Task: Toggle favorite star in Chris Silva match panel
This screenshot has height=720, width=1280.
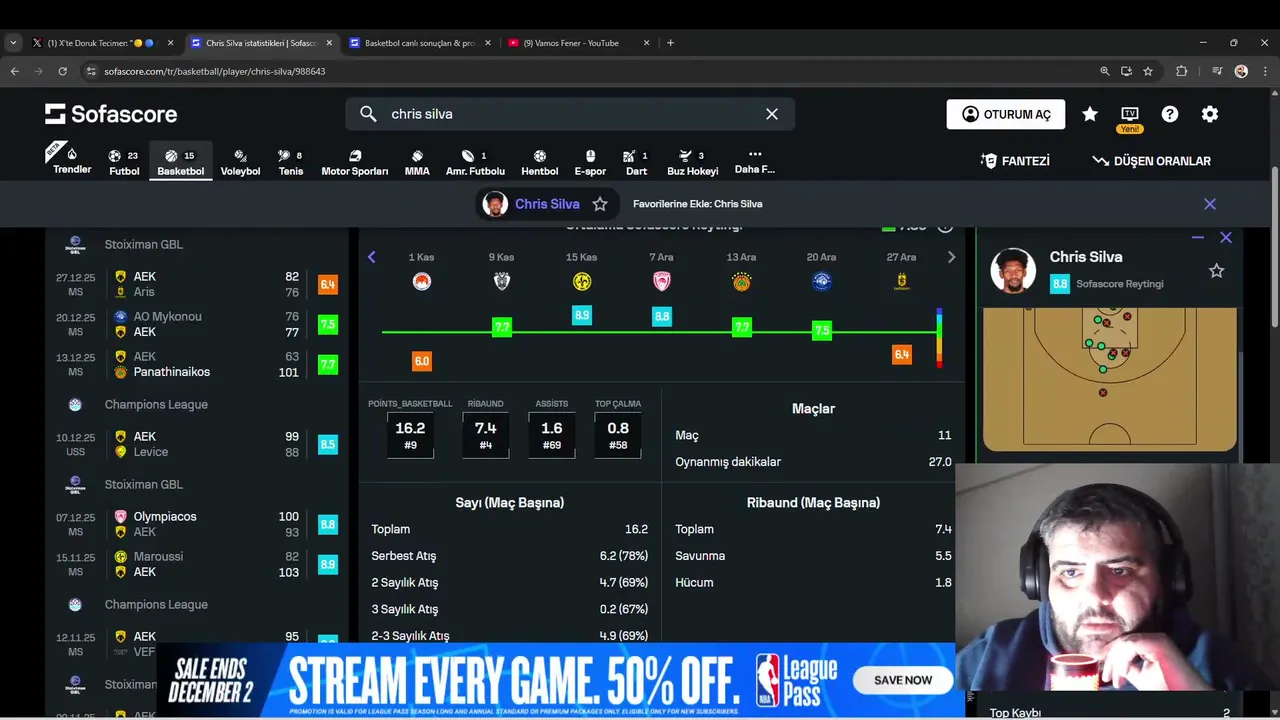Action: tap(1216, 270)
